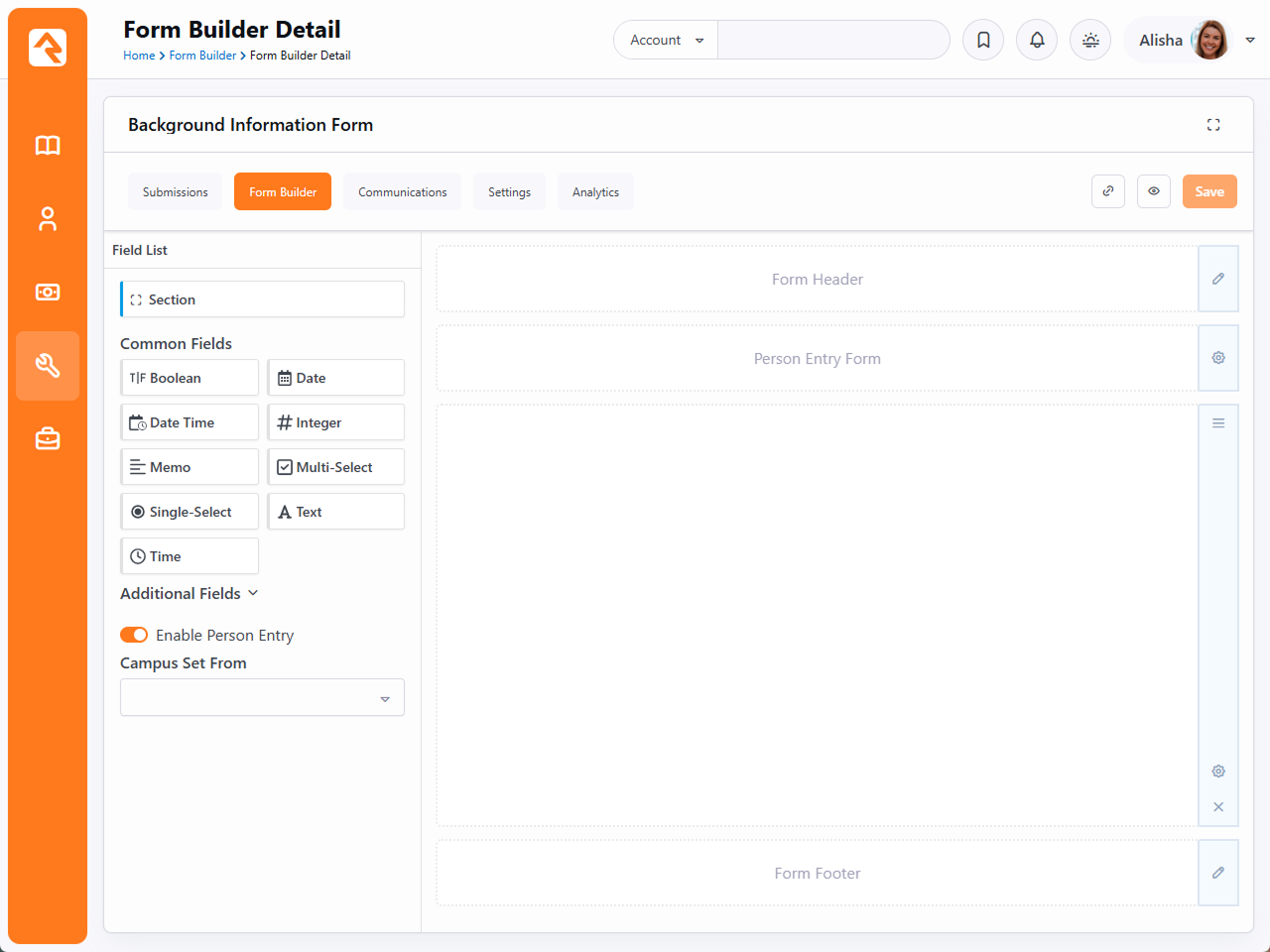Copy form link using link icon

(x=1108, y=191)
